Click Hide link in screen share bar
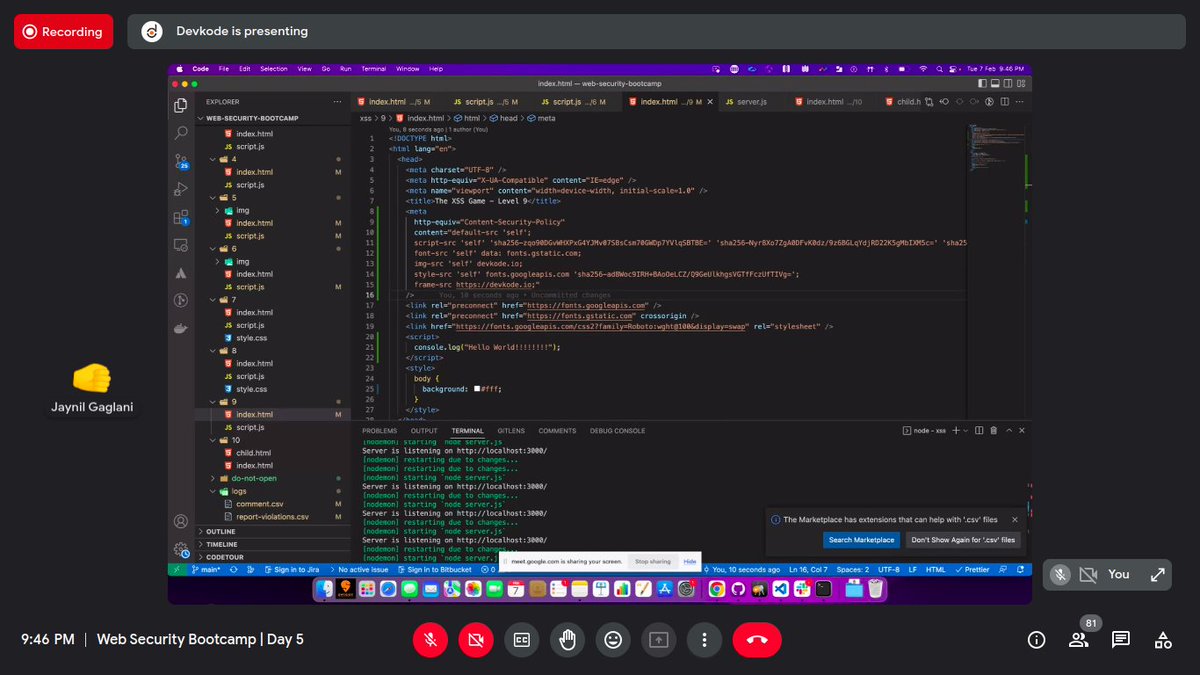 click(x=690, y=562)
